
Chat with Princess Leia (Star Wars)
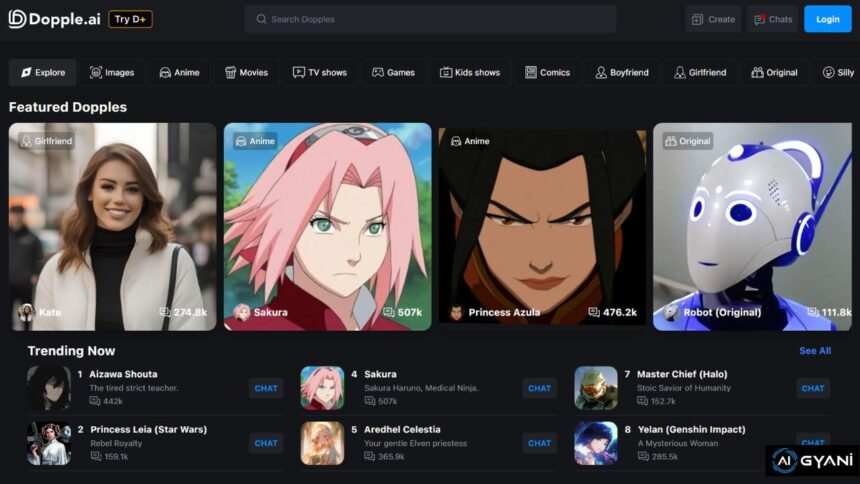click(x=266, y=443)
